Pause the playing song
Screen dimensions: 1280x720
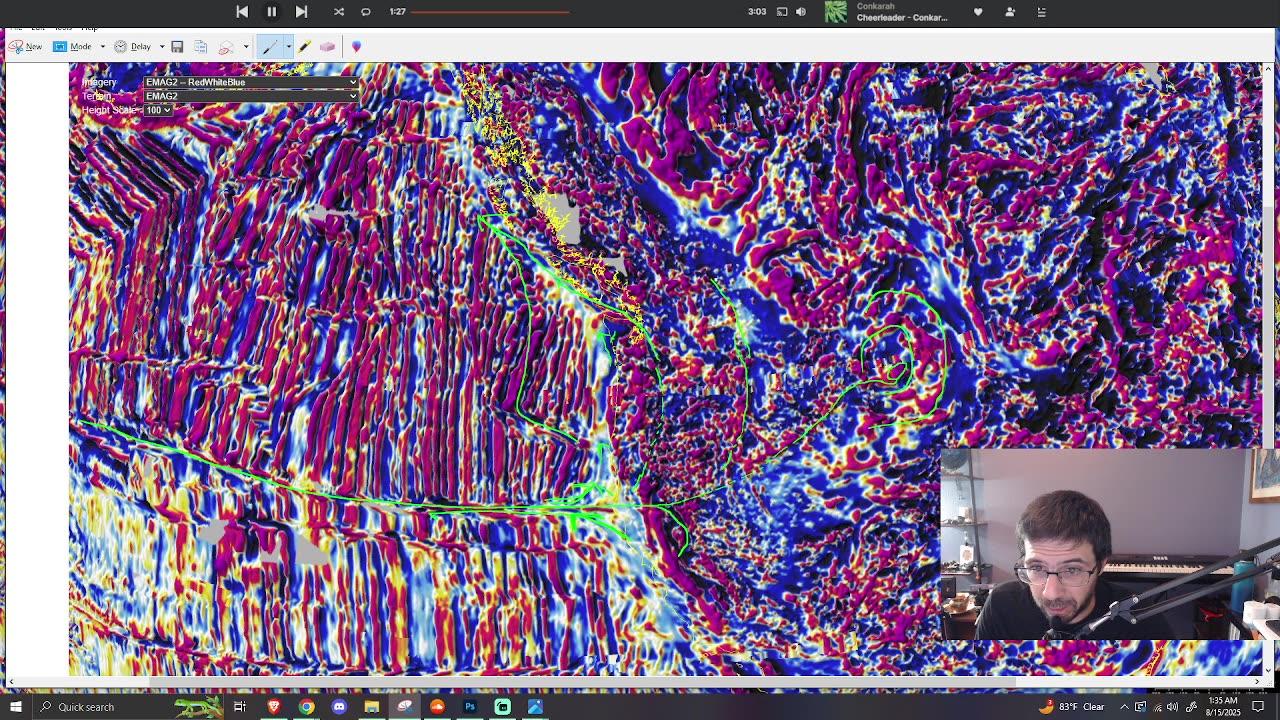(x=271, y=11)
